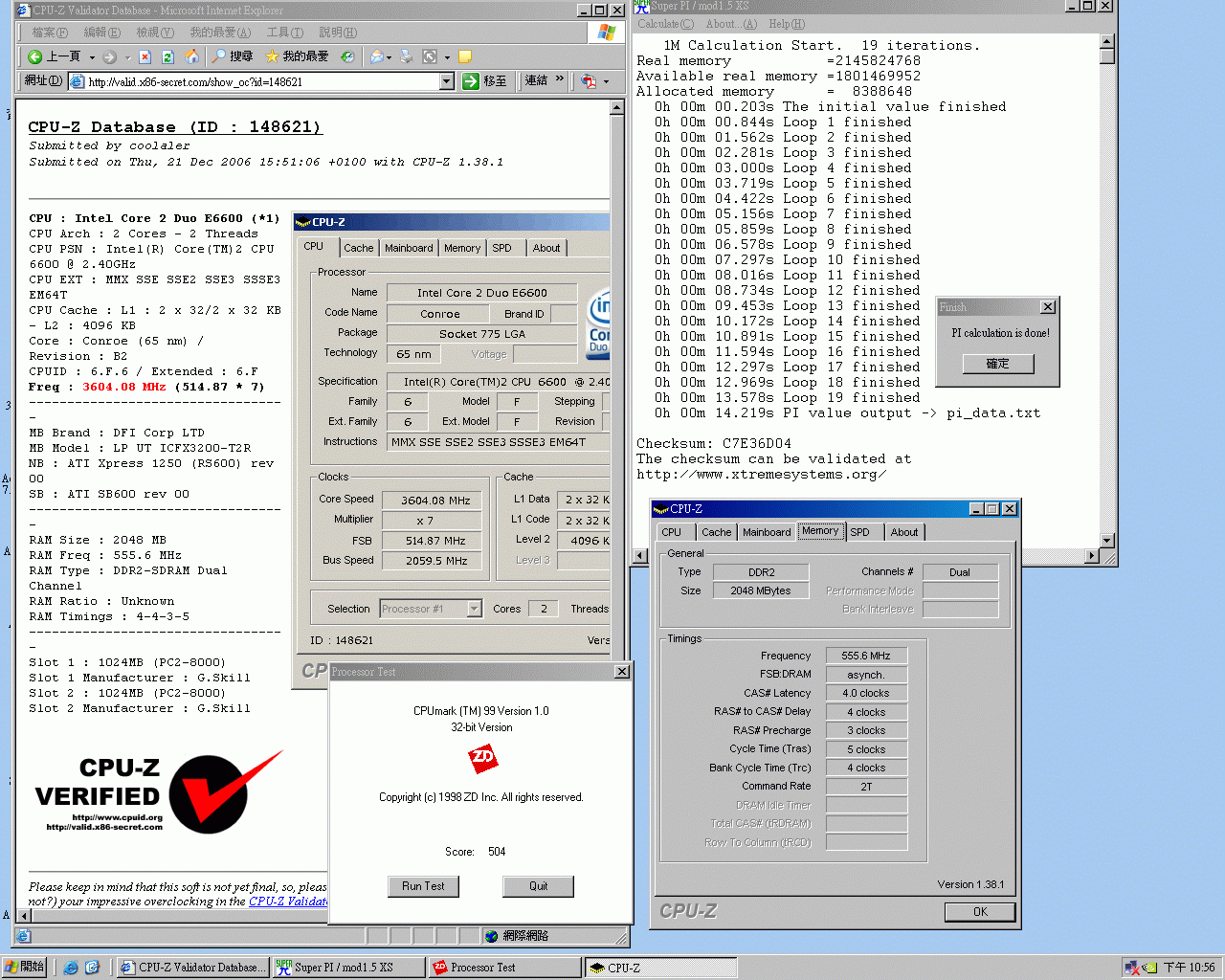The width and height of the screenshot is (1225, 980).
Task: Open the Mail envelope icon in IE
Action: [377, 56]
